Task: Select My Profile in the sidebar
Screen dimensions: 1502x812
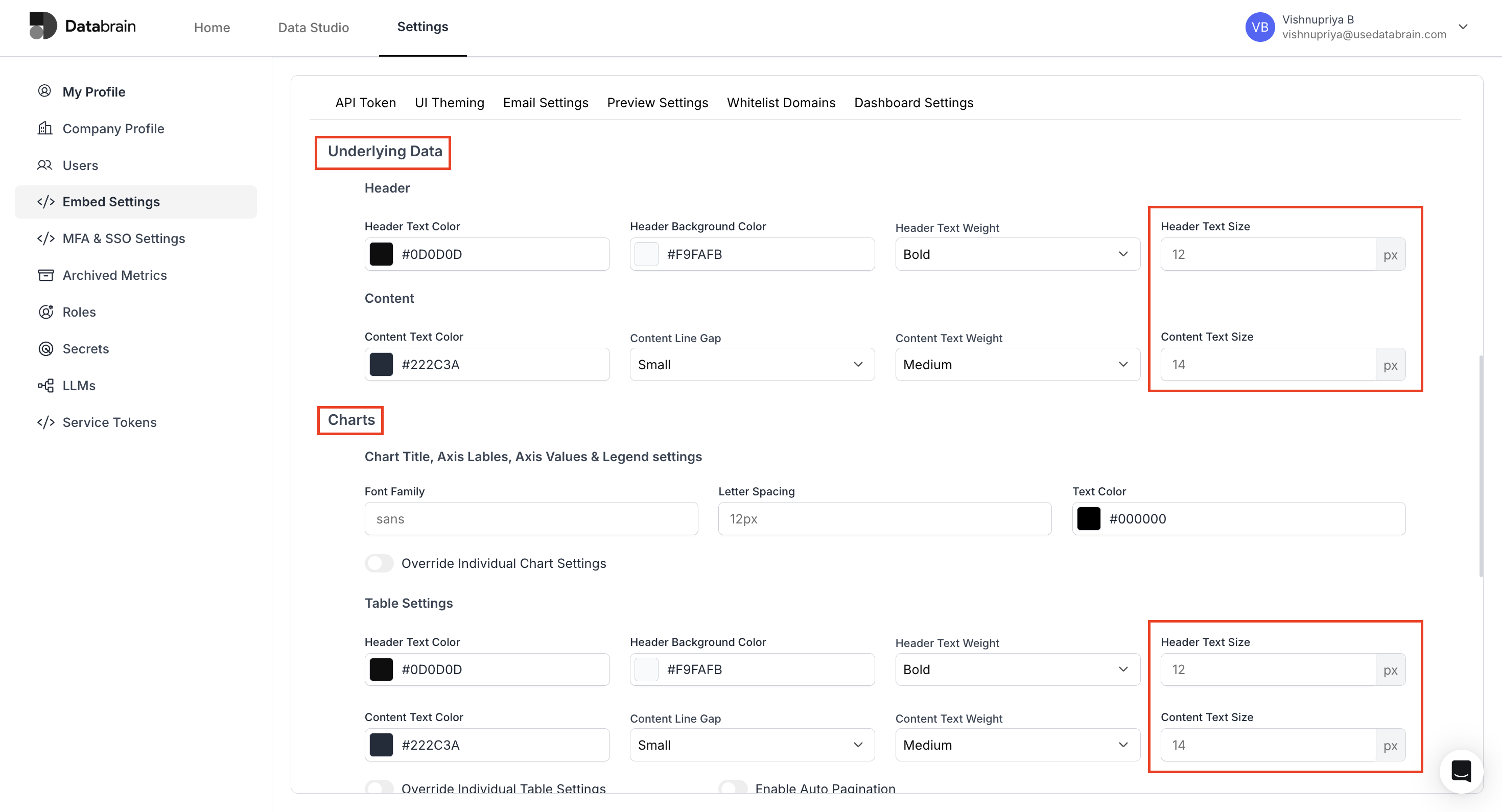Action: point(93,91)
